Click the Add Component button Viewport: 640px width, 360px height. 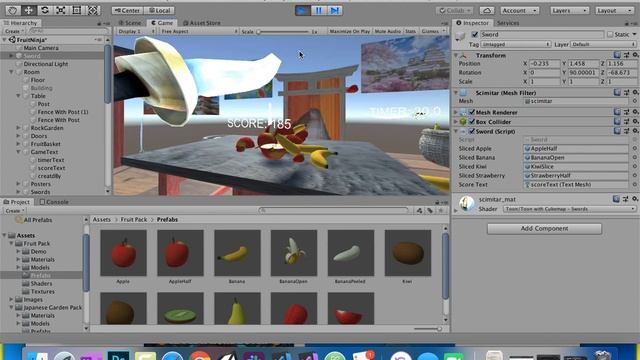coord(544,229)
